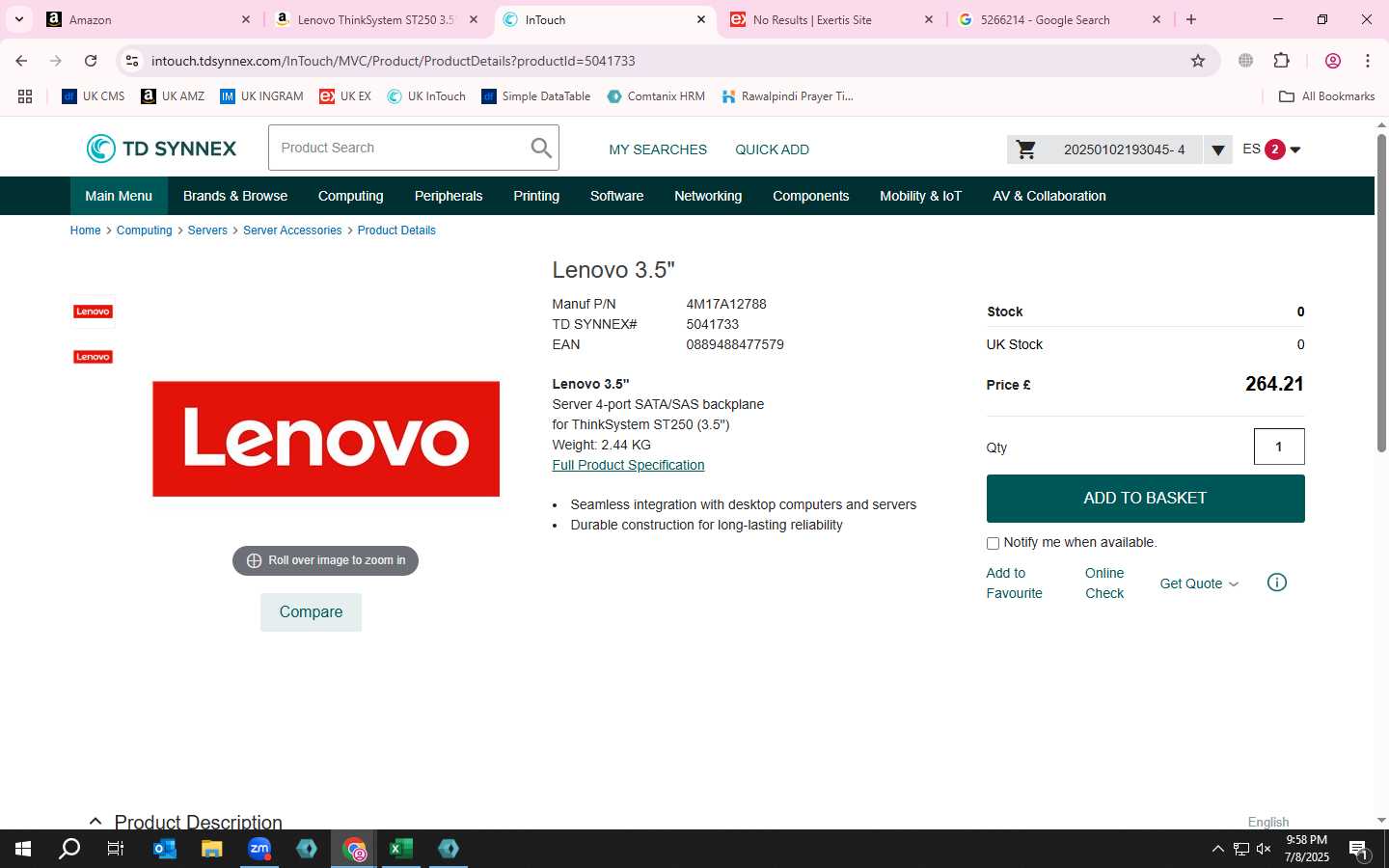Go to Home breadcrumb link
The height and width of the screenshot is (868, 1389).
click(85, 231)
